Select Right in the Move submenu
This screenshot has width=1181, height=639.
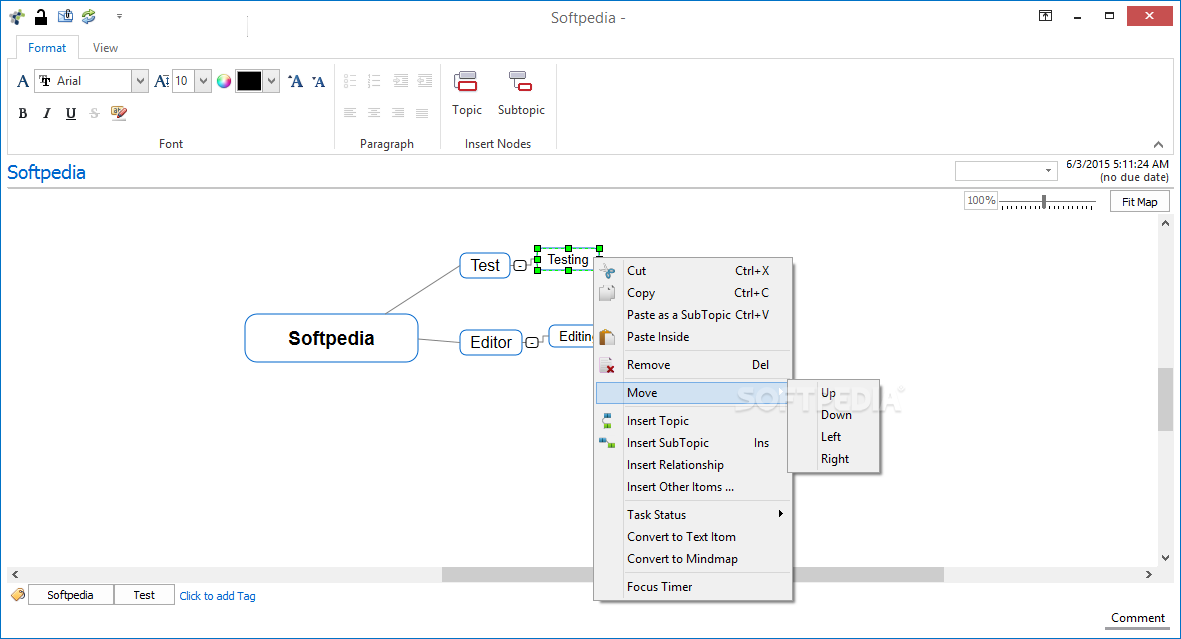point(834,459)
